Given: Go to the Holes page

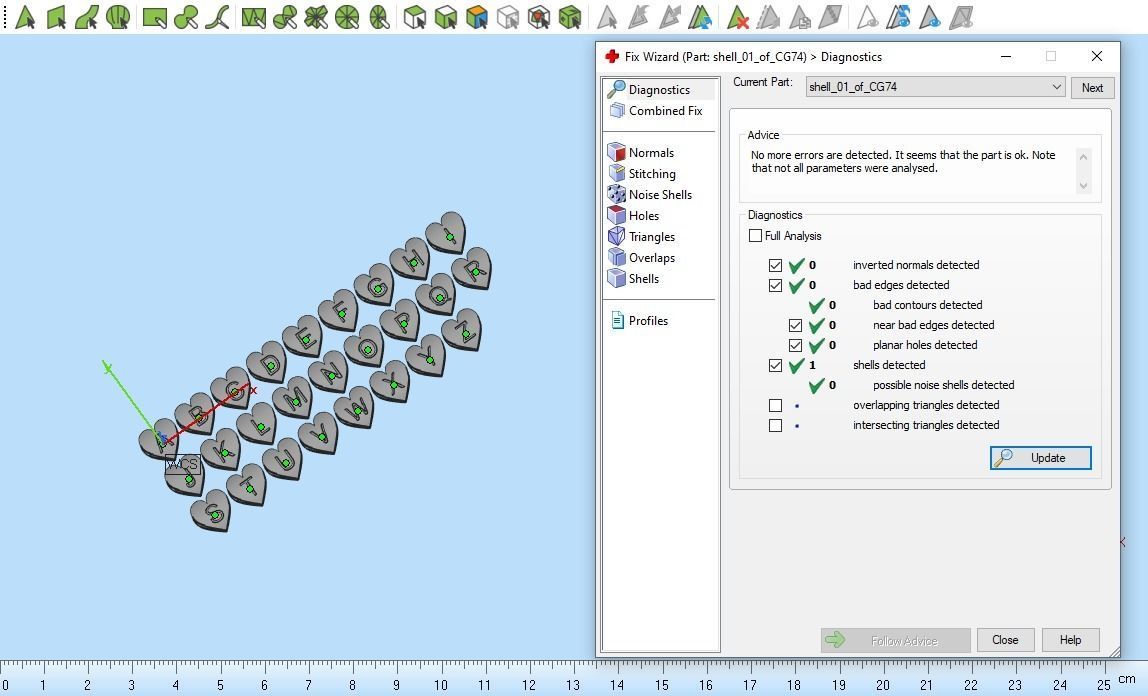Looking at the screenshot, I should tap(644, 216).
